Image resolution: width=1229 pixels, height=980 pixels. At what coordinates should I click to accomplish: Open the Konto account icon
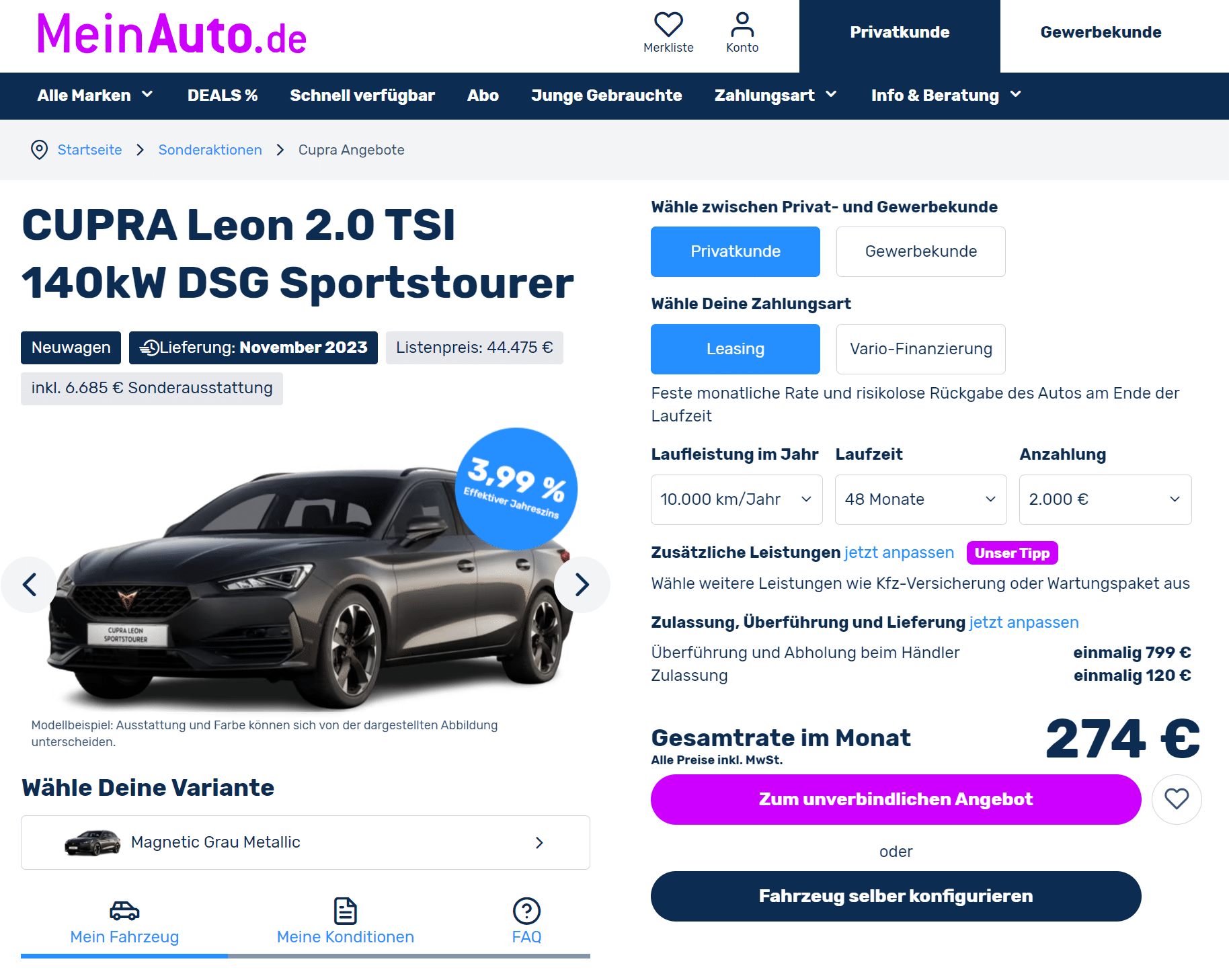point(742,26)
